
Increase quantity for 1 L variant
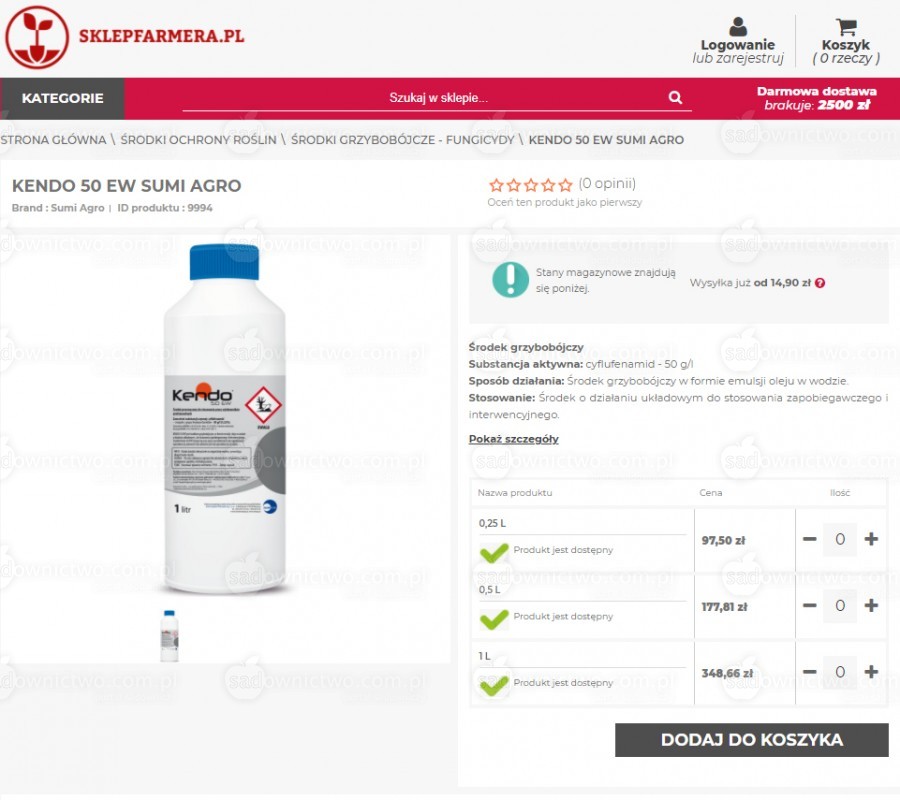[x=871, y=671]
